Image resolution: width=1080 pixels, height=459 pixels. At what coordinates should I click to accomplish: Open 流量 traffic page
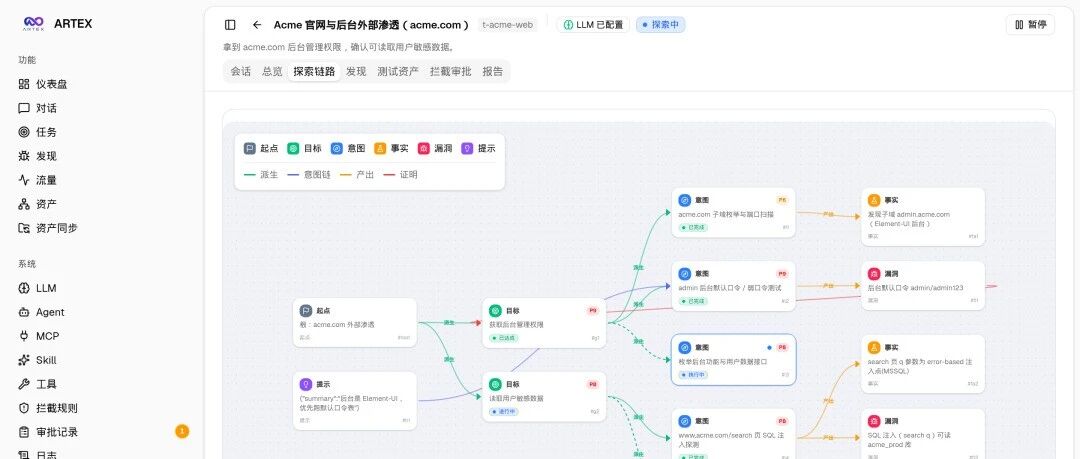pyautogui.click(x=37, y=180)
